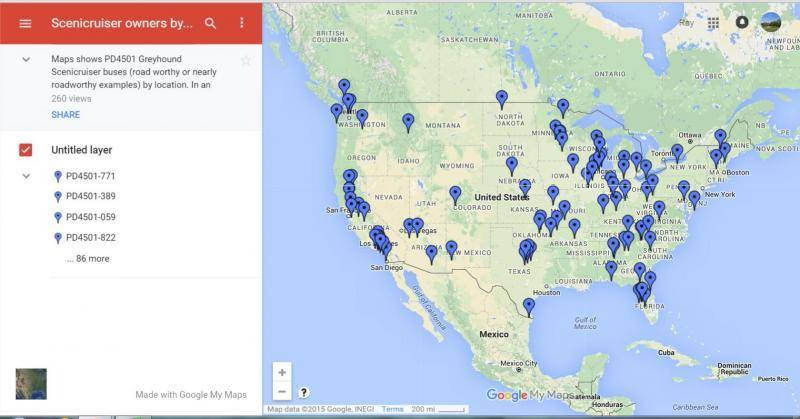Click the map pin in Montana
800x419 pixels.
(x=408, y=121)
